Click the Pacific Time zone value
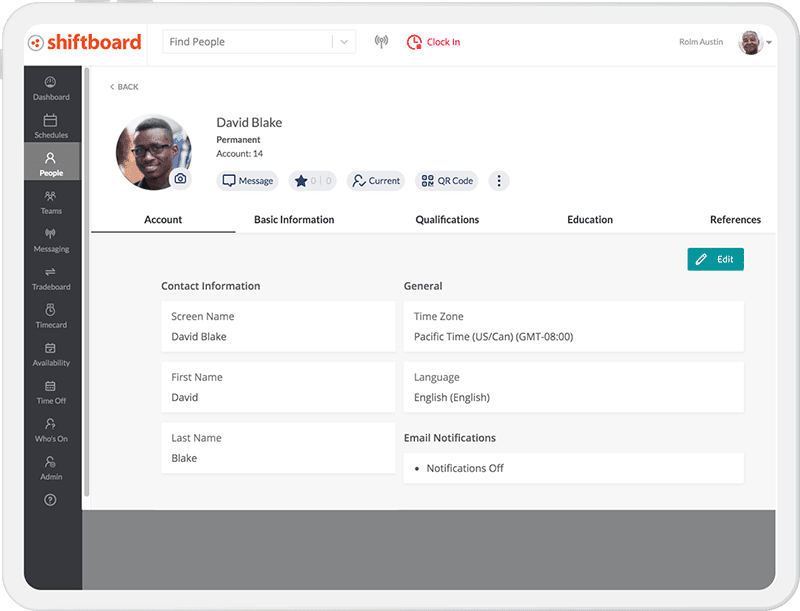 tap(493, 337)
